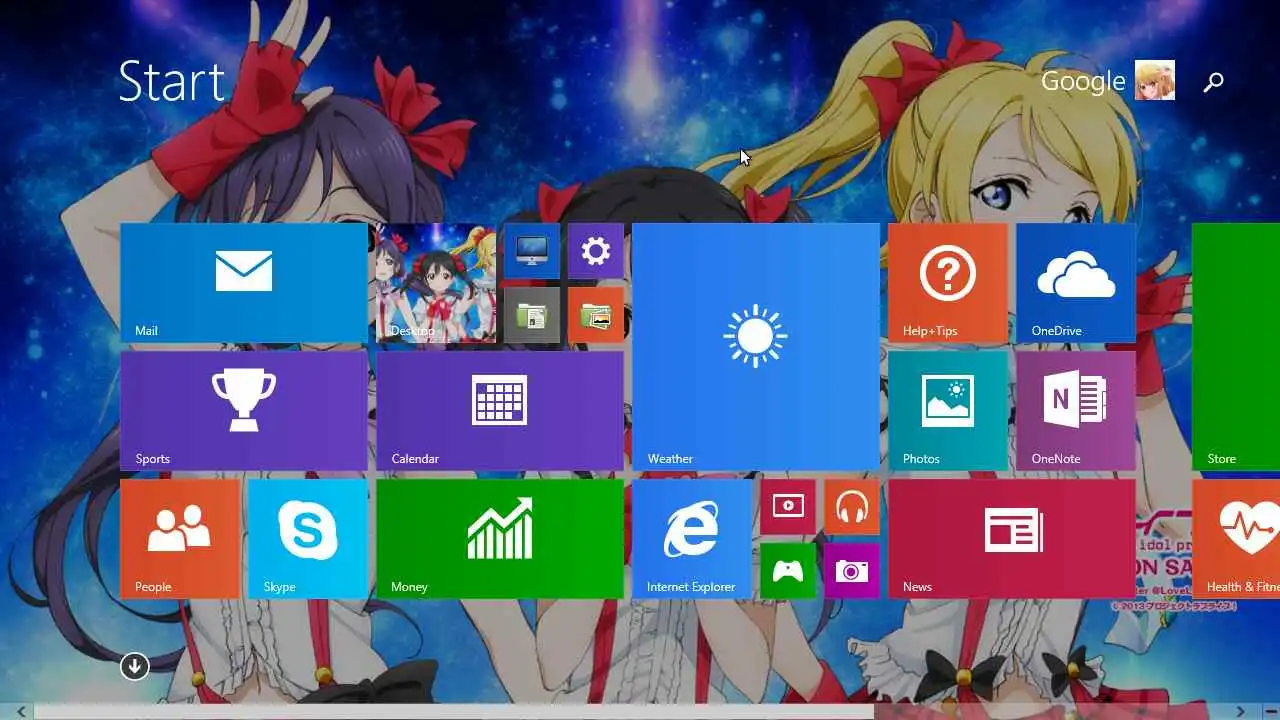
Task: Open the Desktop tile
Action: pyautogui.click(x=436, y=283)
